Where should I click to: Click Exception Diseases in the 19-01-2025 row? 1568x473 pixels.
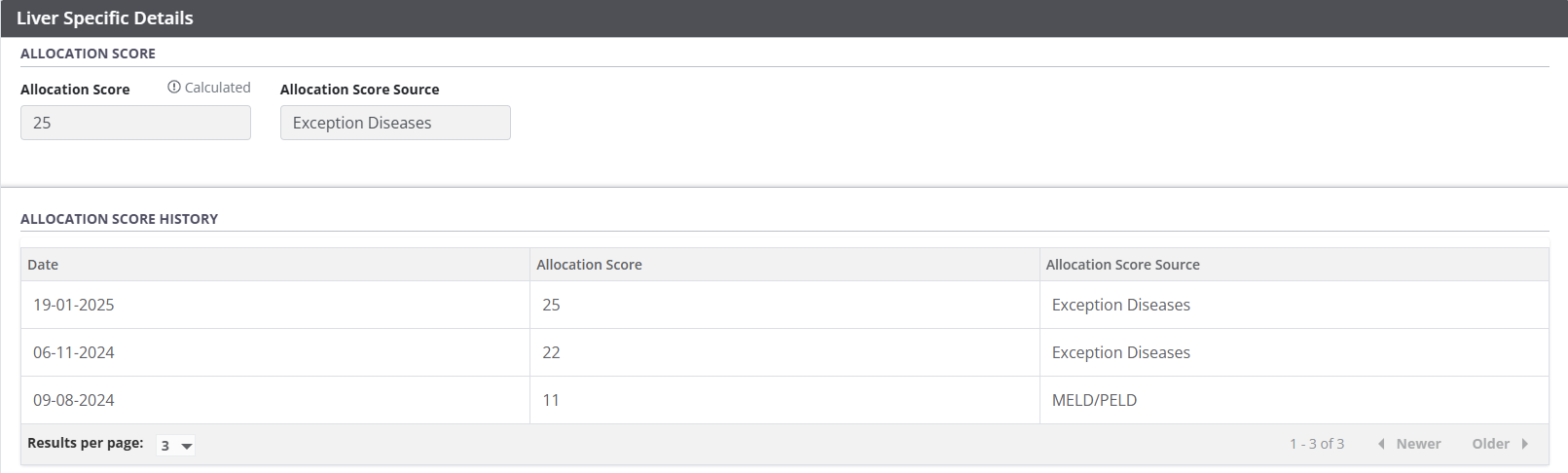[1120, 305]
